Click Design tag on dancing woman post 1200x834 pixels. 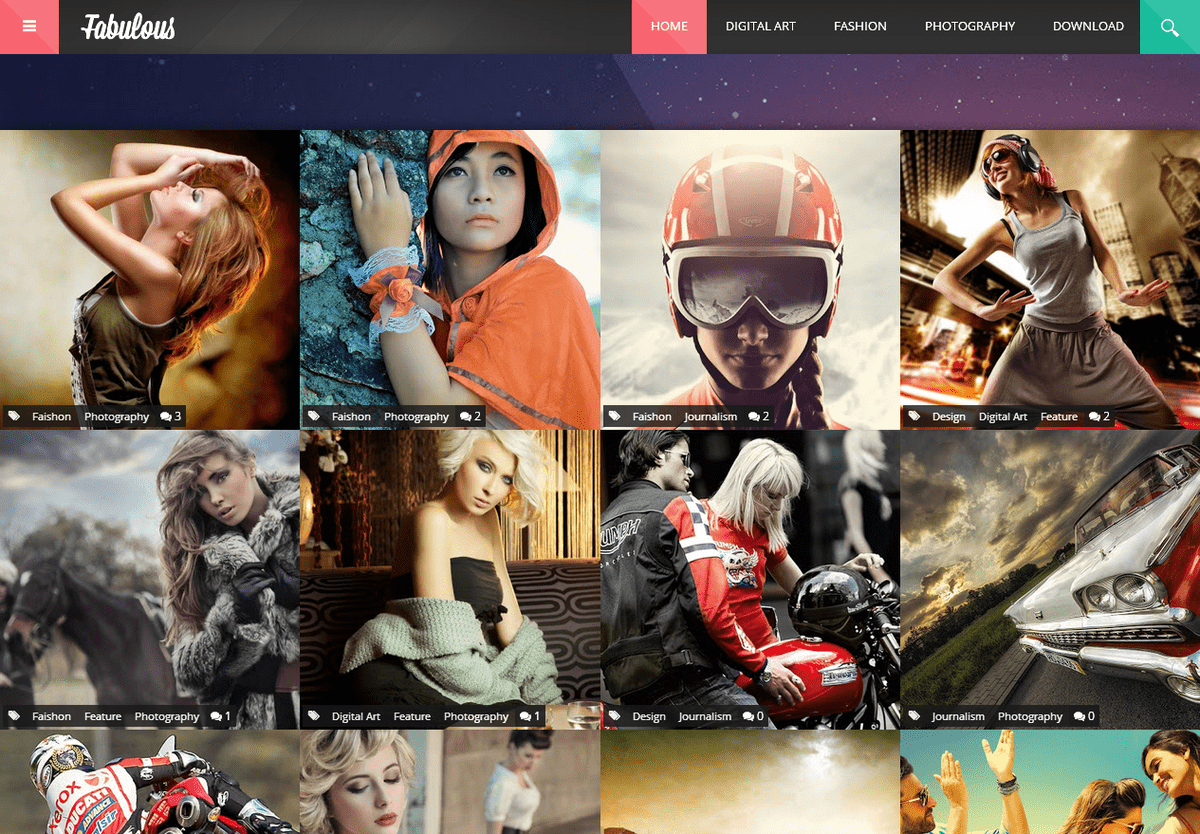[949, 416]
